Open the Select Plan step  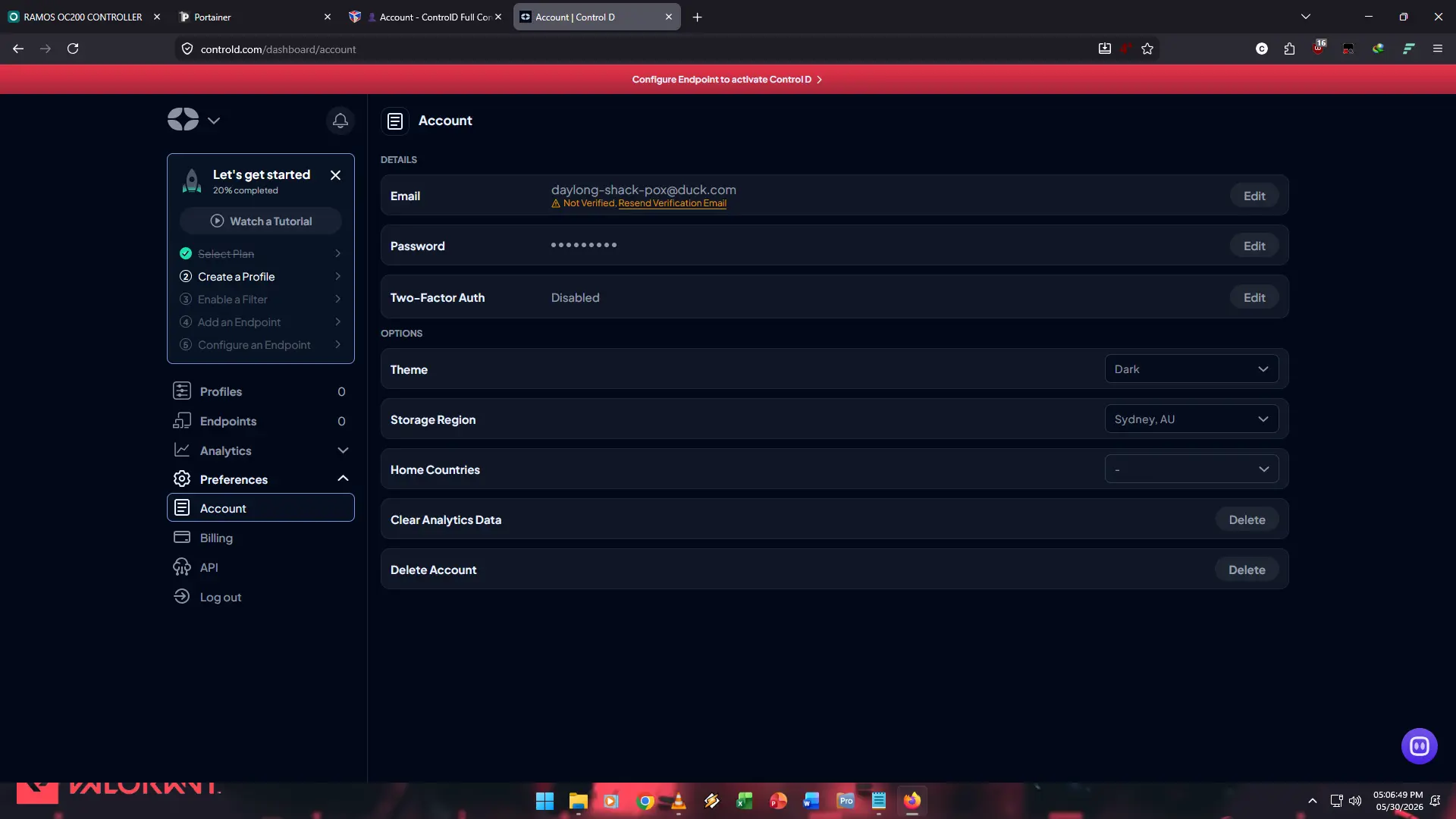261,254
